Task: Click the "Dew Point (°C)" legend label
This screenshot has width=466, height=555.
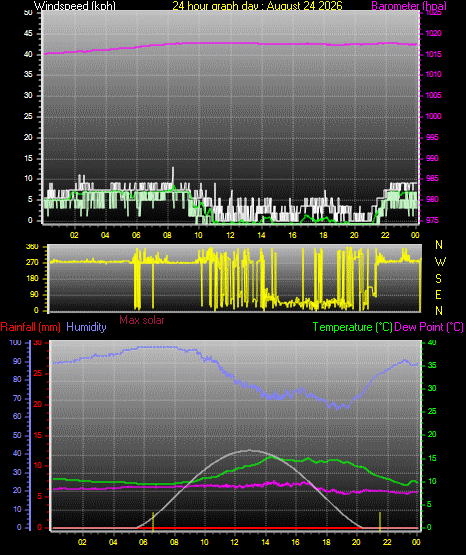Action: point(429,327)
